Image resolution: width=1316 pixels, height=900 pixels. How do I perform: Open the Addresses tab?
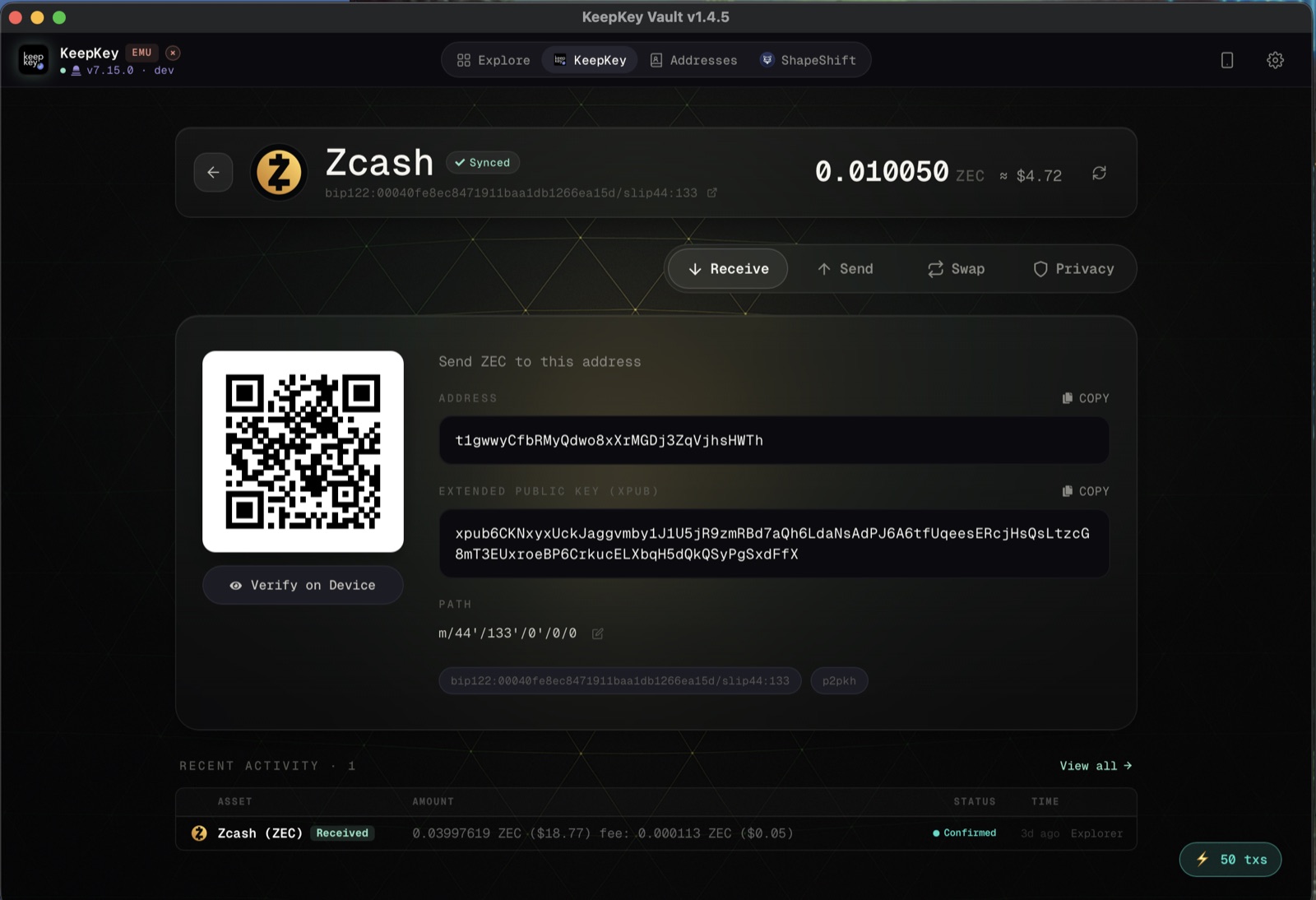click(693, 60)
